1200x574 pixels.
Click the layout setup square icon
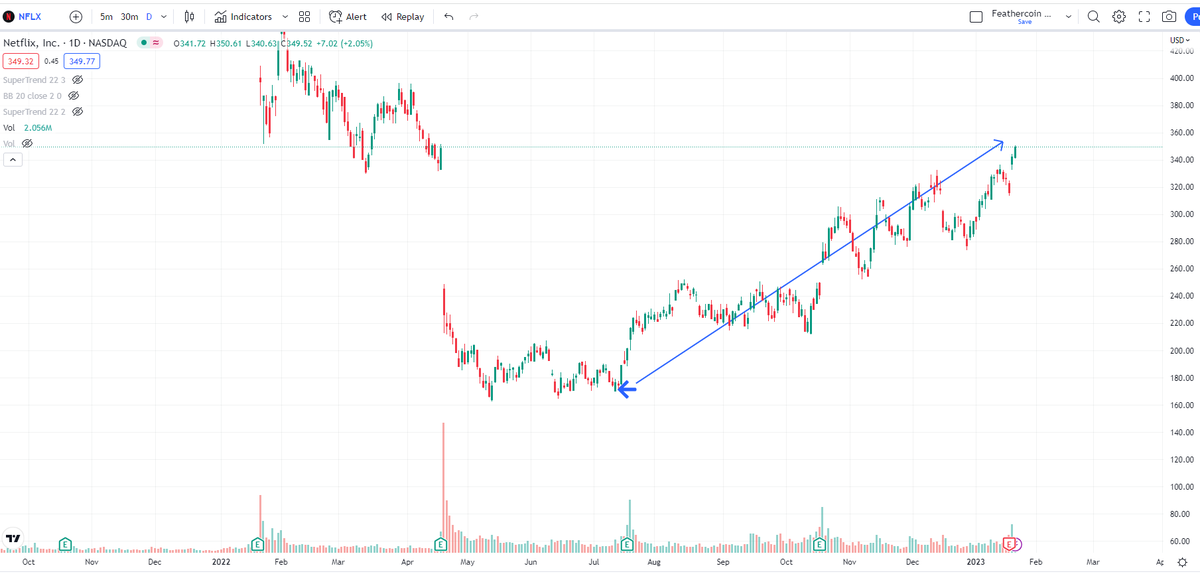click(x=977, y=16)
